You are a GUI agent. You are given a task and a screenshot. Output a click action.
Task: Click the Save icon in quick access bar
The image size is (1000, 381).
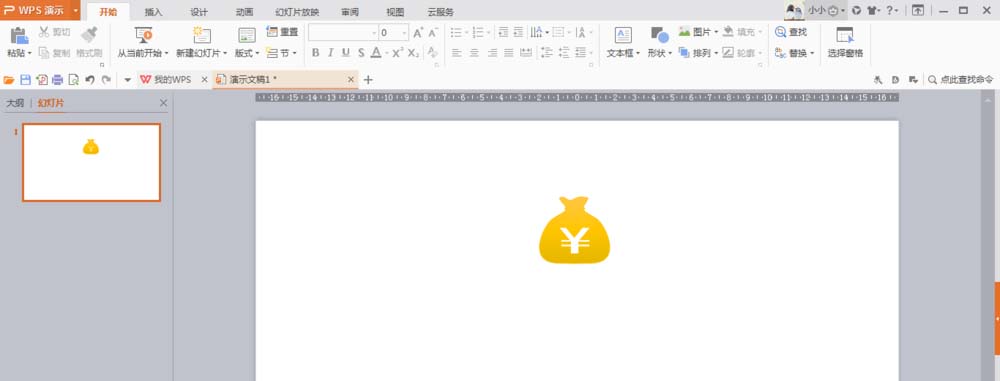[26, 80]
